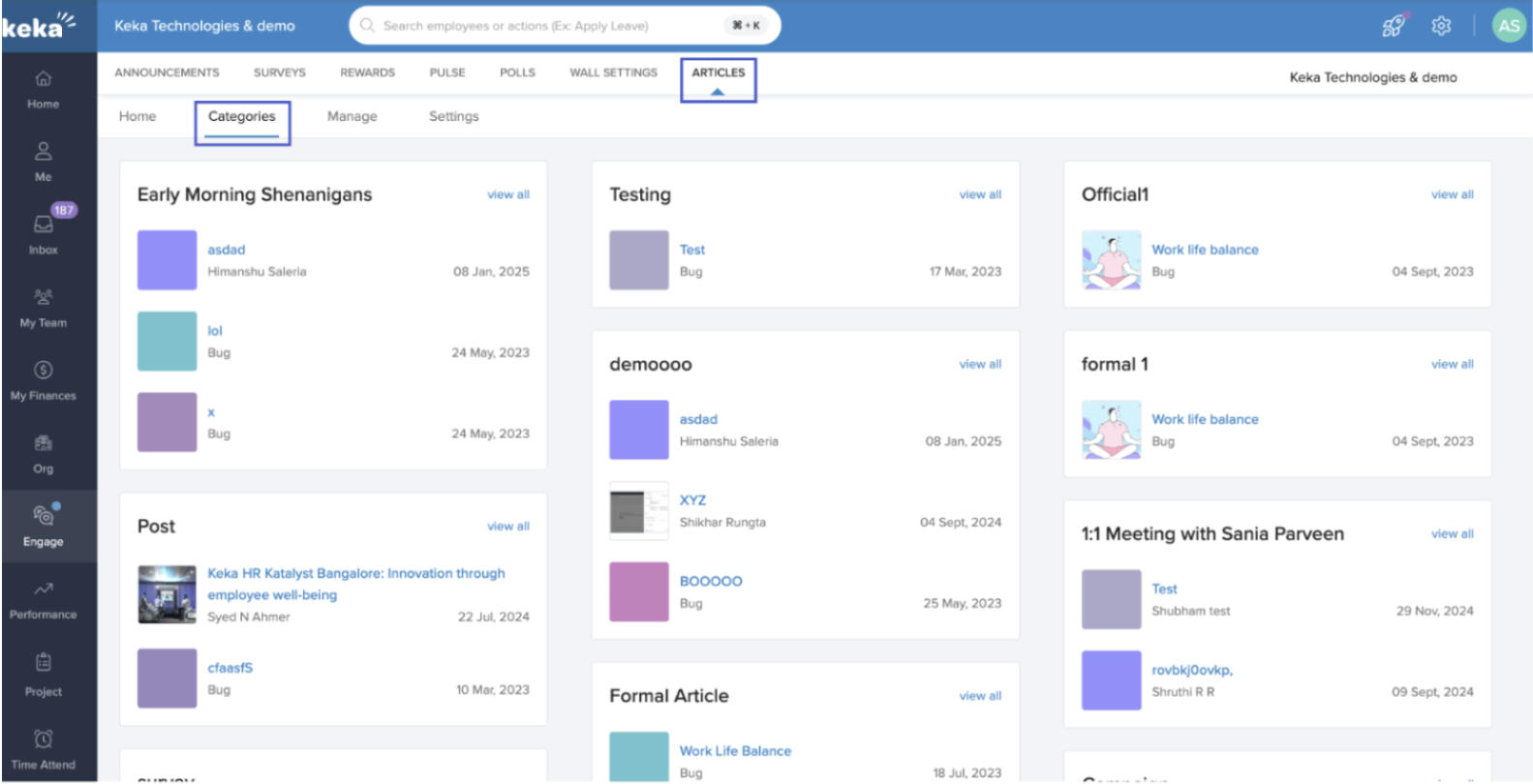Screen dimensions: 1533x784
Task: Open Inbox with 187 notifications
Action: 43,233
